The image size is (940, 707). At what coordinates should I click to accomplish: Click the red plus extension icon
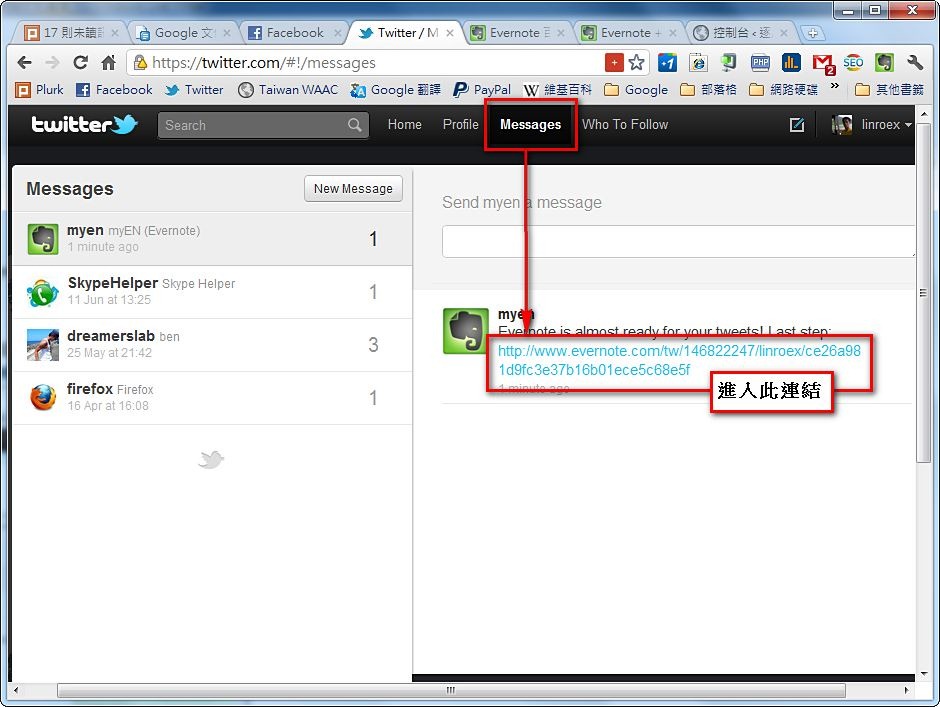[x=614, y=62]
